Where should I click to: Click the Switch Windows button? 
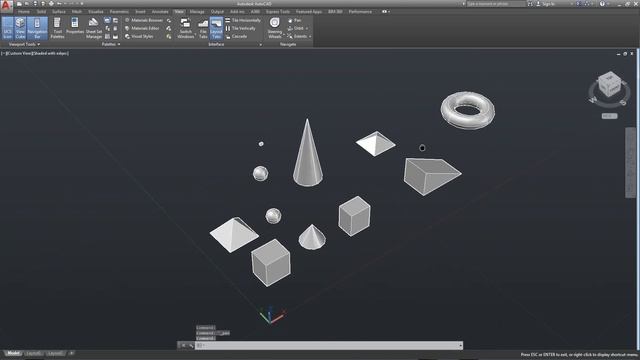point(185,28)
